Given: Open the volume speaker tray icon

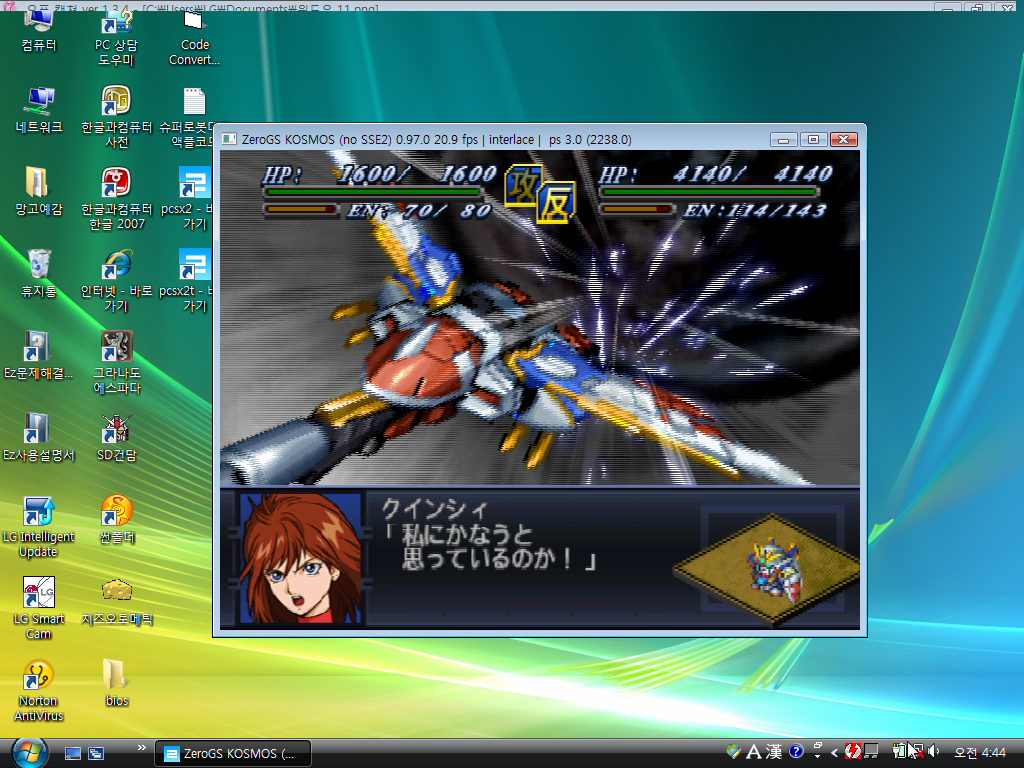Looking at the screenshot, I should (x=934, y=752).
